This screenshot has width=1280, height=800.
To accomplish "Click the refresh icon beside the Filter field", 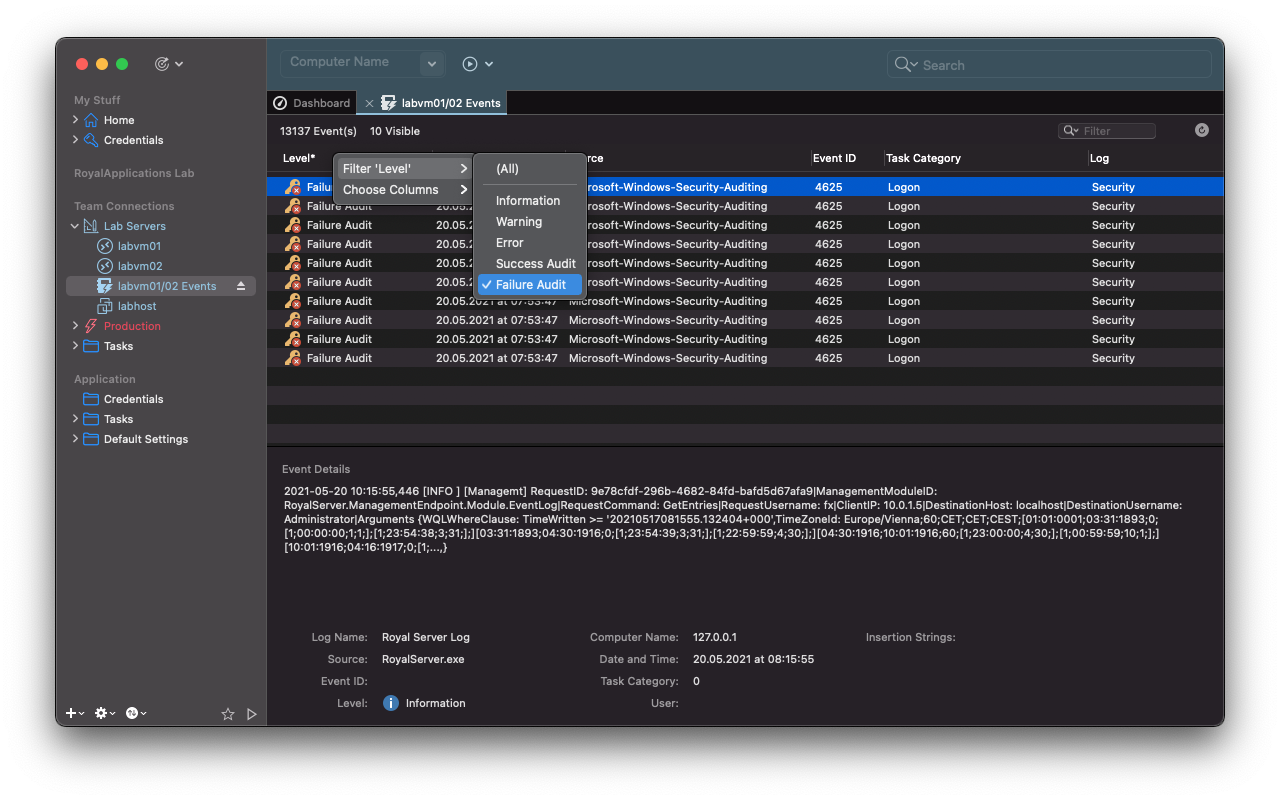I will 1202,131.
